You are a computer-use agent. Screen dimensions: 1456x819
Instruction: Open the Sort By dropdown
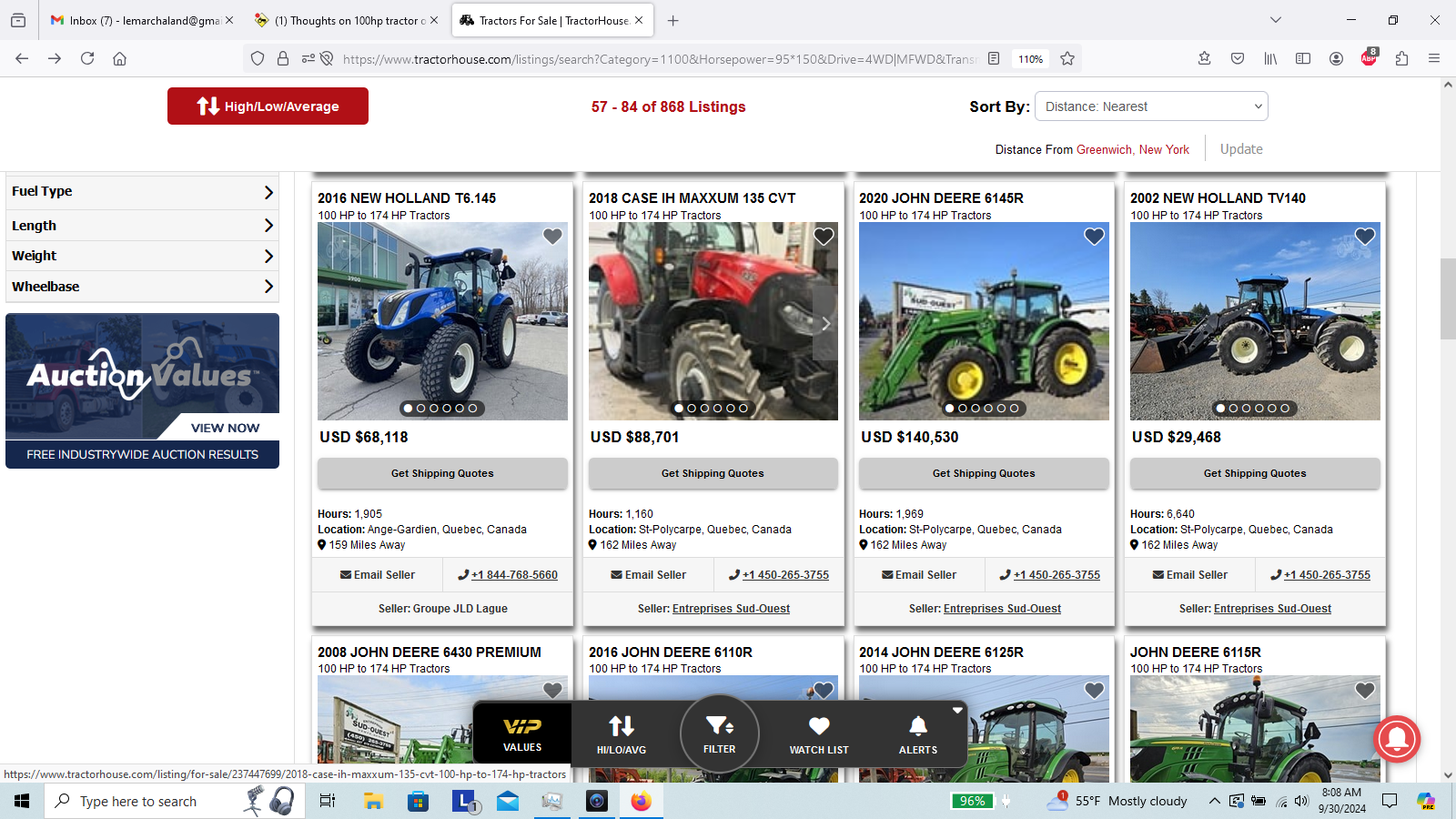pos(1151,106)
